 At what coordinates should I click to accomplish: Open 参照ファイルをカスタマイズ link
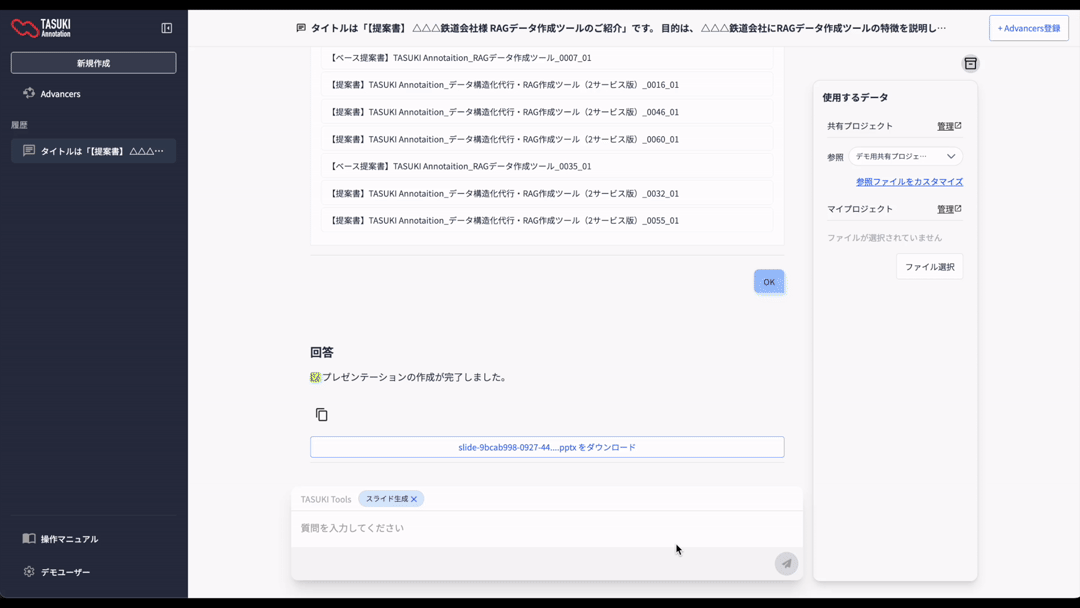(909, 182)
